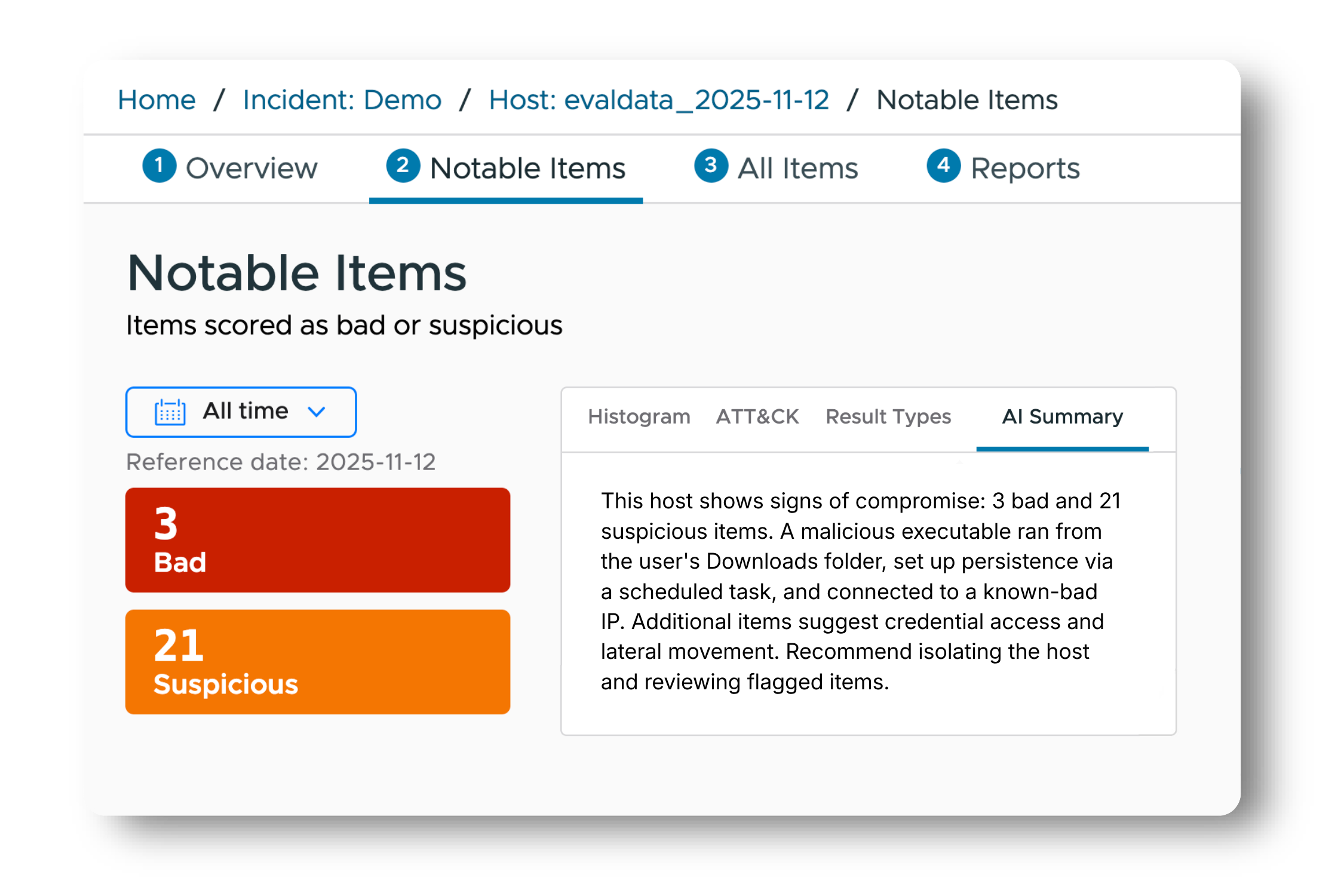Open the All Items tab
1344x896 pixels.
click(776, 168)
